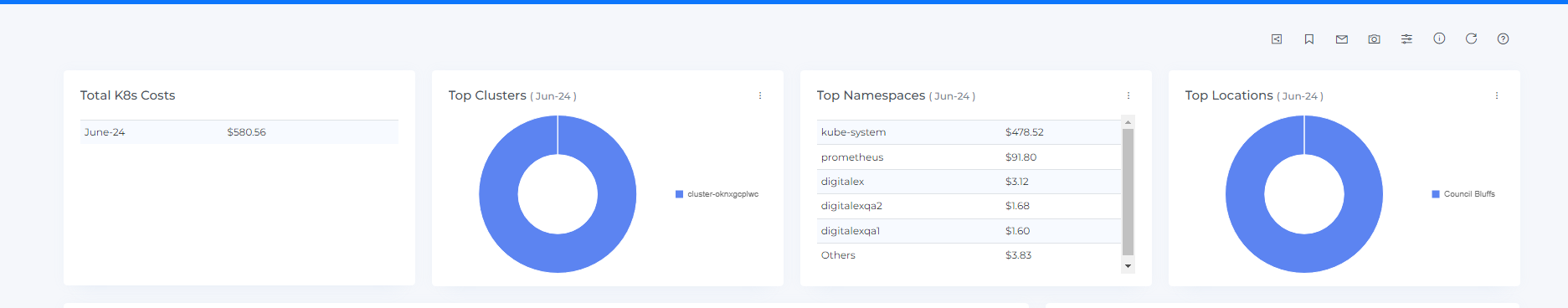1568x308 pixels.
Task: Click namespaces list scroll down arrow
Action: click(1128, 266)
